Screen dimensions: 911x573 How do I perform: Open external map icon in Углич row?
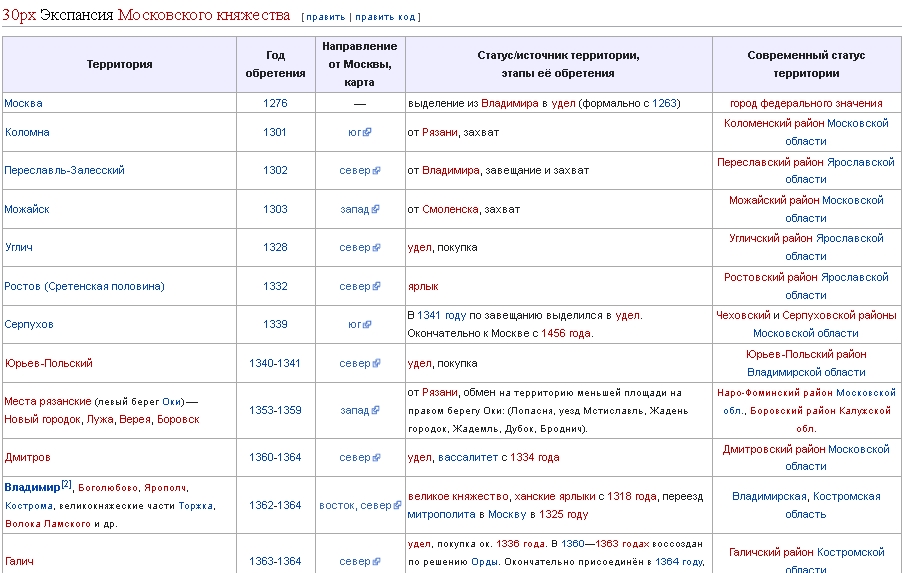click(376, 248)
